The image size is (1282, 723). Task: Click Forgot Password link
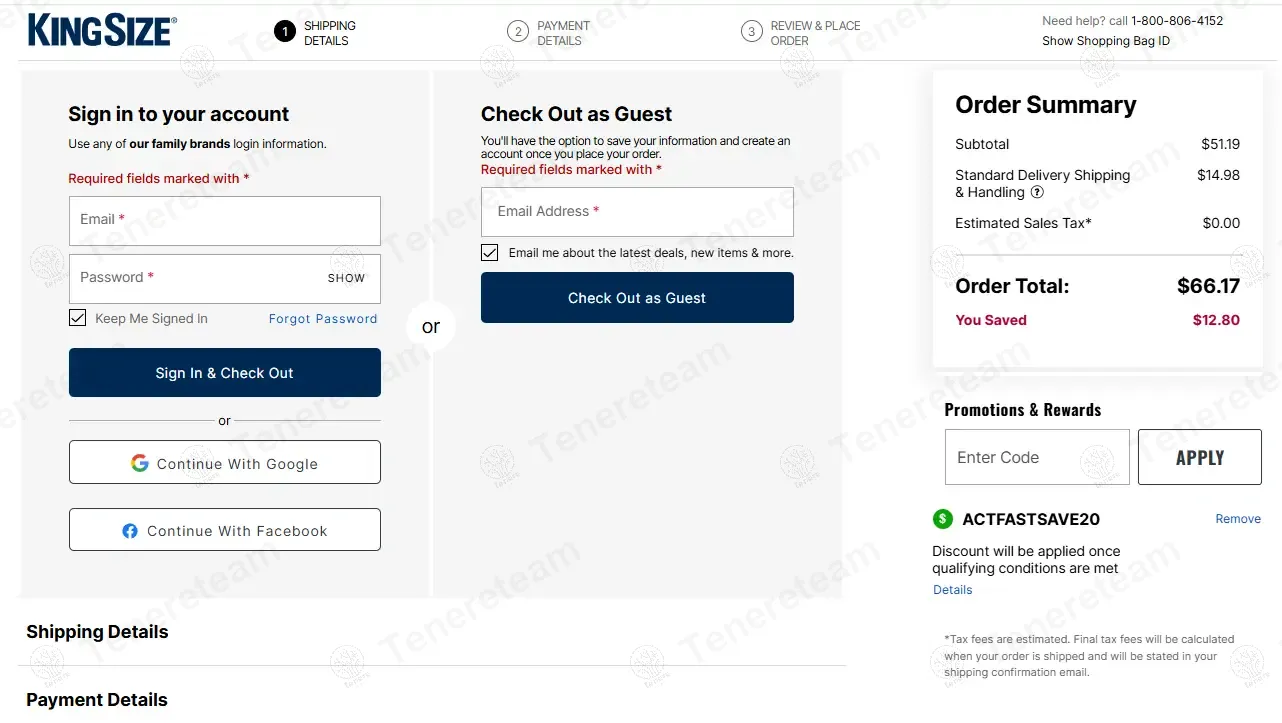click(x=323, y=319)
